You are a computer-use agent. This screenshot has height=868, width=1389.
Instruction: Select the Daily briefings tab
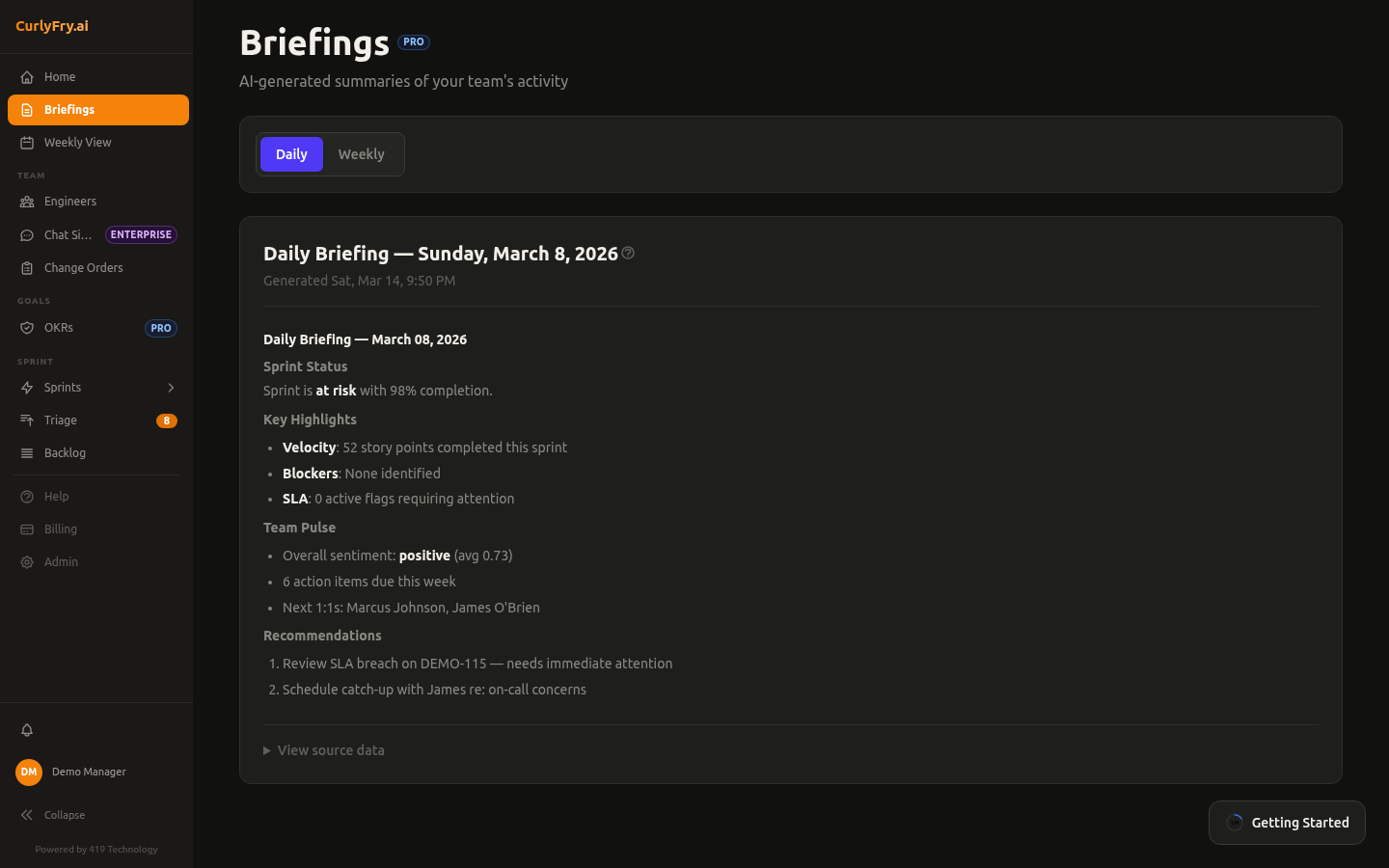coord(291,153)
